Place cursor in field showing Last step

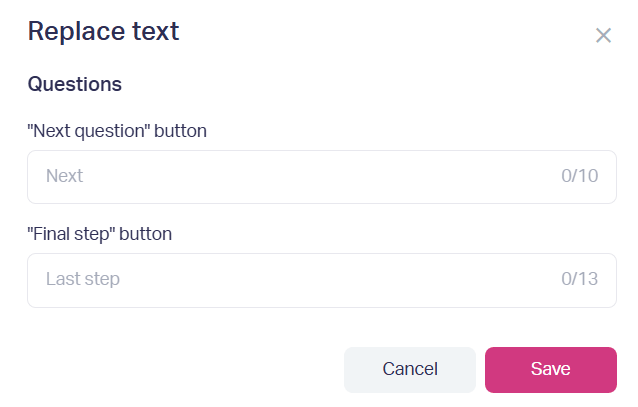click(322, 280)
